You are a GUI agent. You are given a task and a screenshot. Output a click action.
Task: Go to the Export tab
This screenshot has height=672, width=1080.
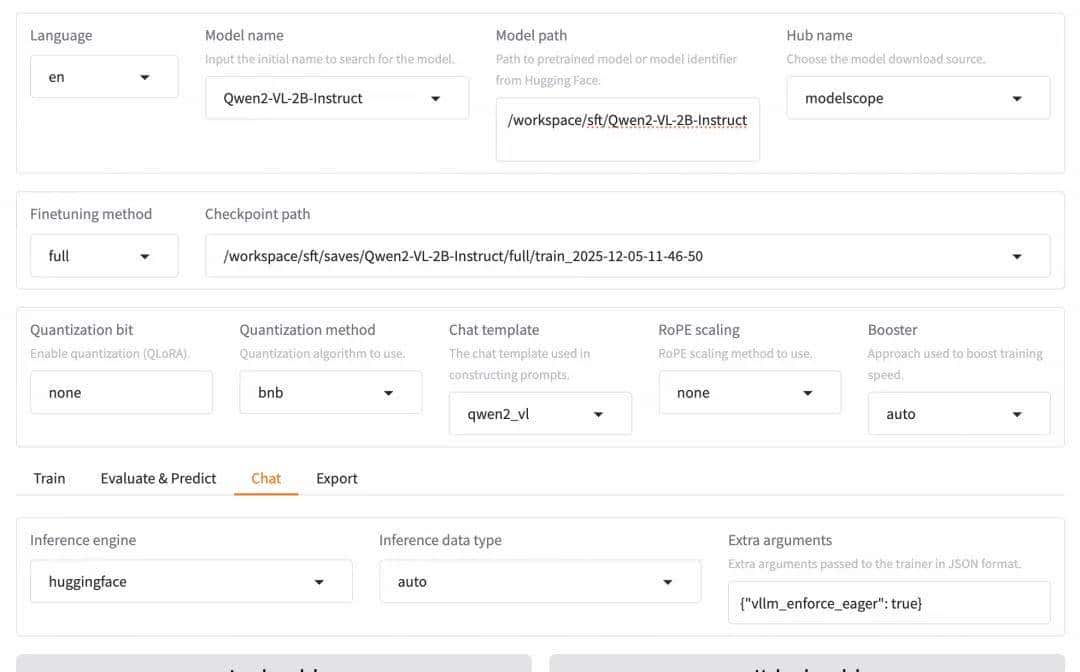(x=337, y=478)
